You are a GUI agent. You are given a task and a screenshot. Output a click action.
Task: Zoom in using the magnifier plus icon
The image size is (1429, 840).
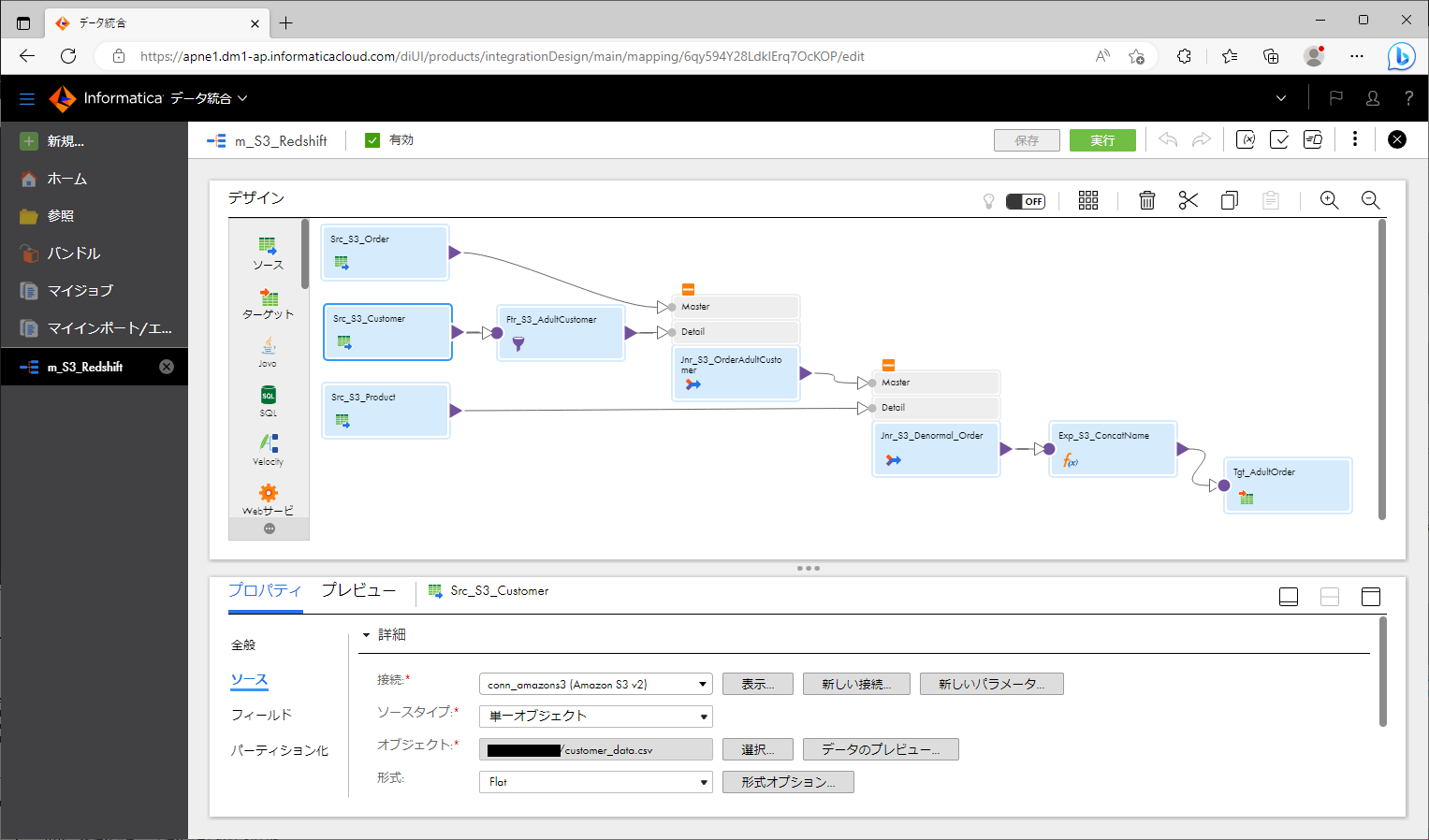click(x=1329, y=199)
